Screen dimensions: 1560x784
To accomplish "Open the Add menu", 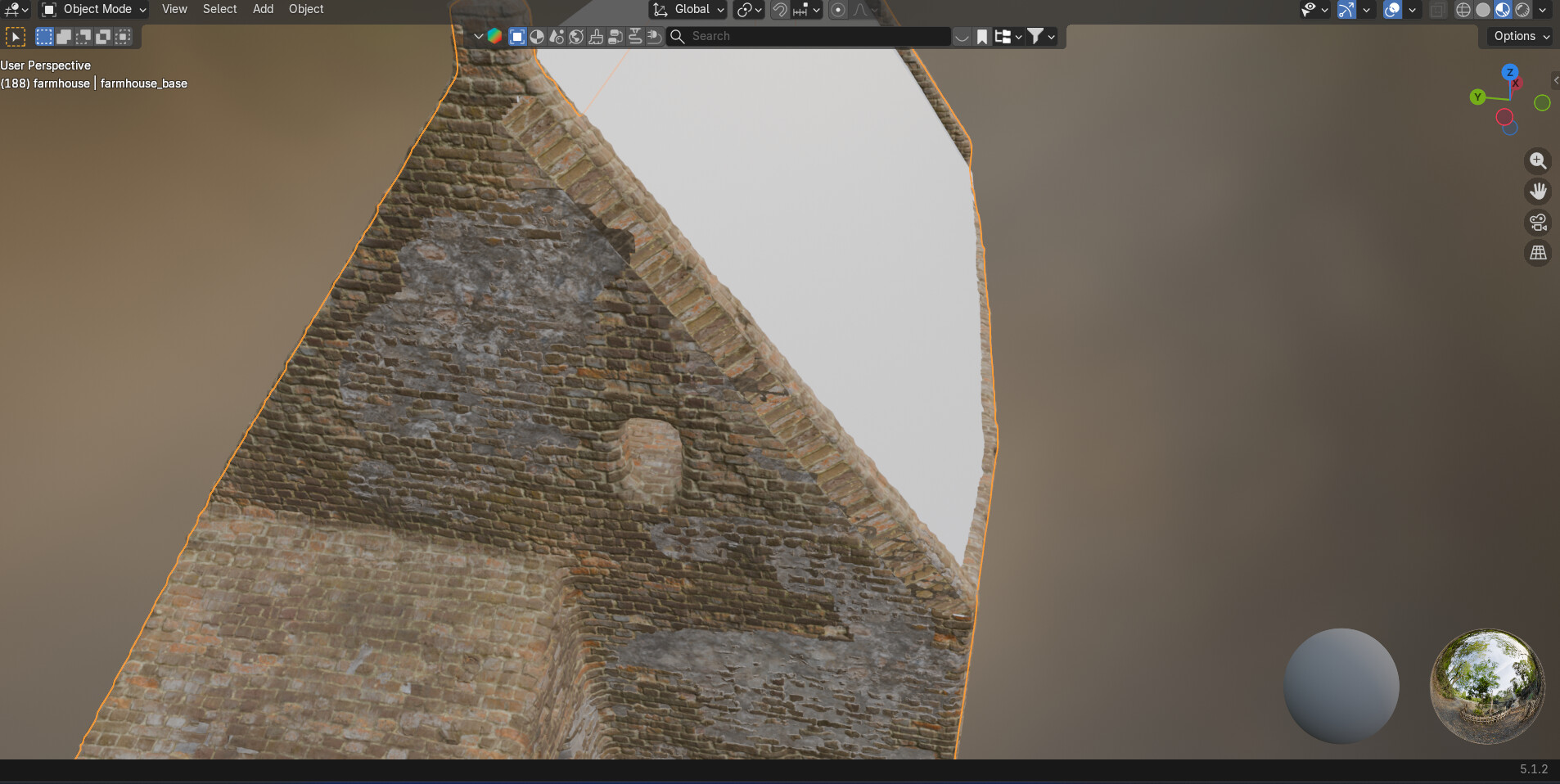I will (x=263, y=9).
